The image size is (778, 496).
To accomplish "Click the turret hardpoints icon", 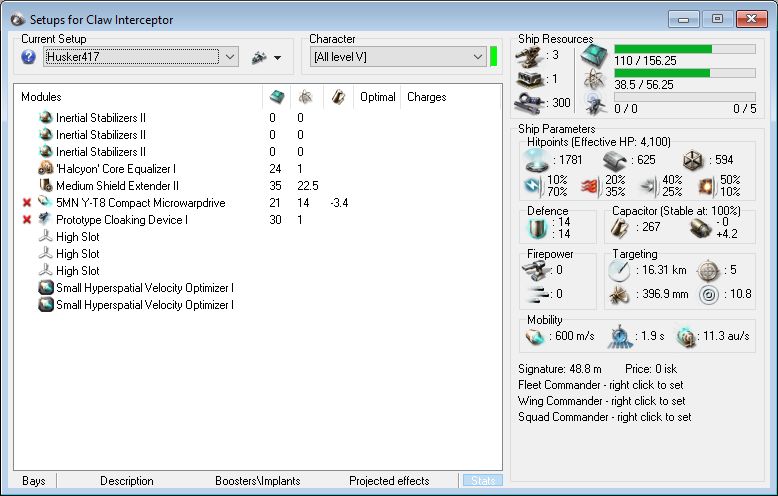I will [x=529, y=56].
